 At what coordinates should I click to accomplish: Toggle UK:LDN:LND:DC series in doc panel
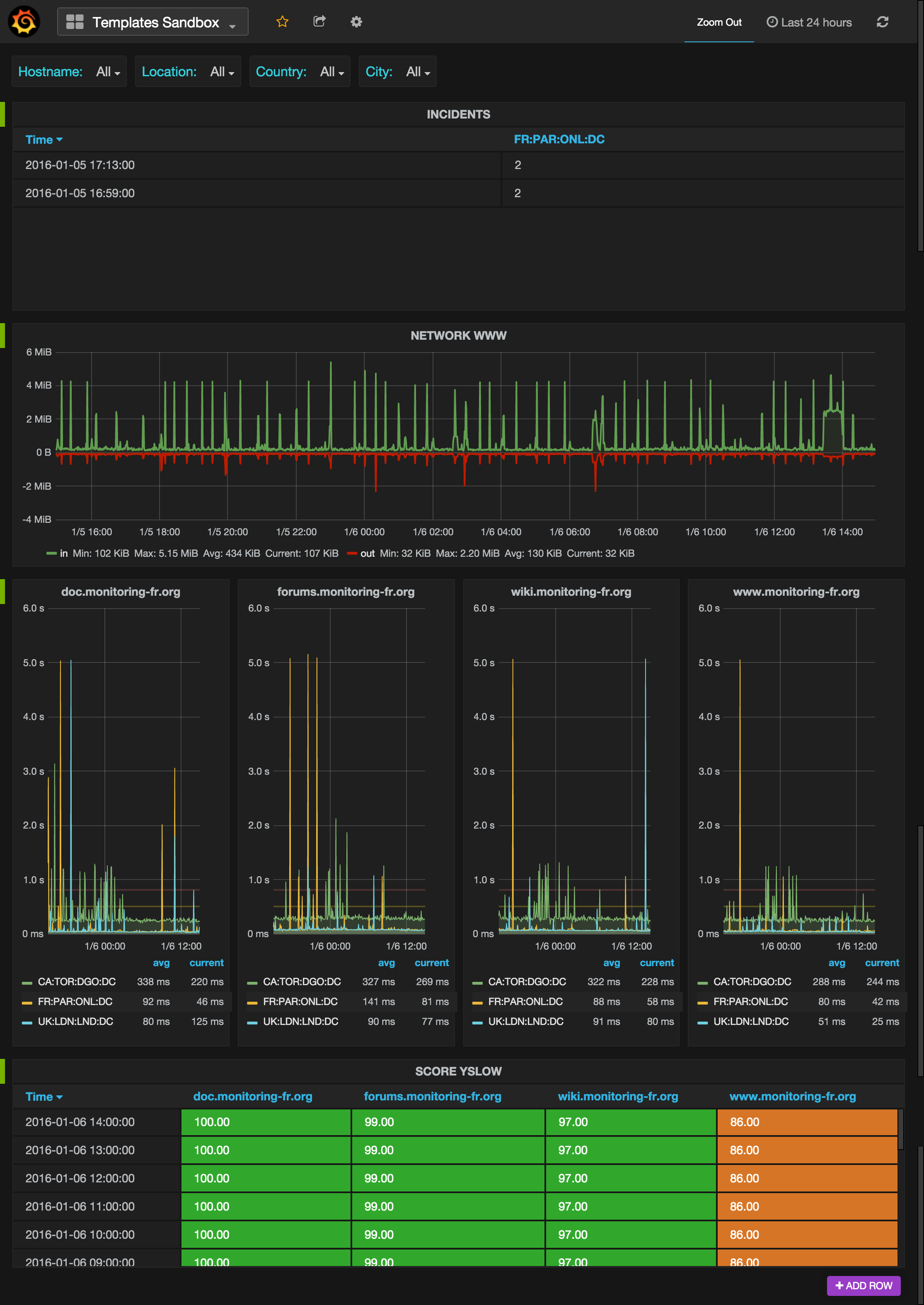[75, 1022]
